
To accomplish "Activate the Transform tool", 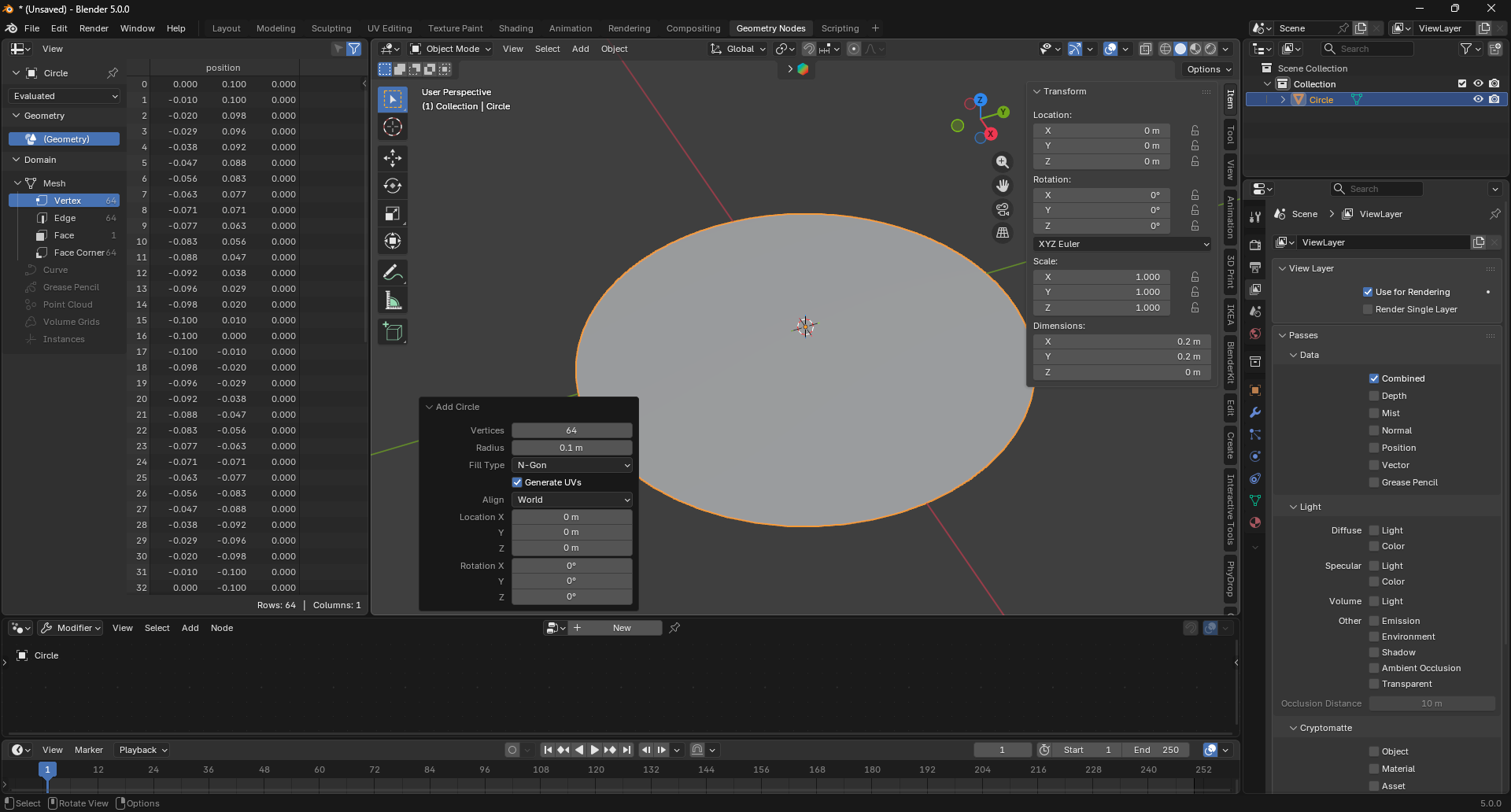I will coord(393,241).
